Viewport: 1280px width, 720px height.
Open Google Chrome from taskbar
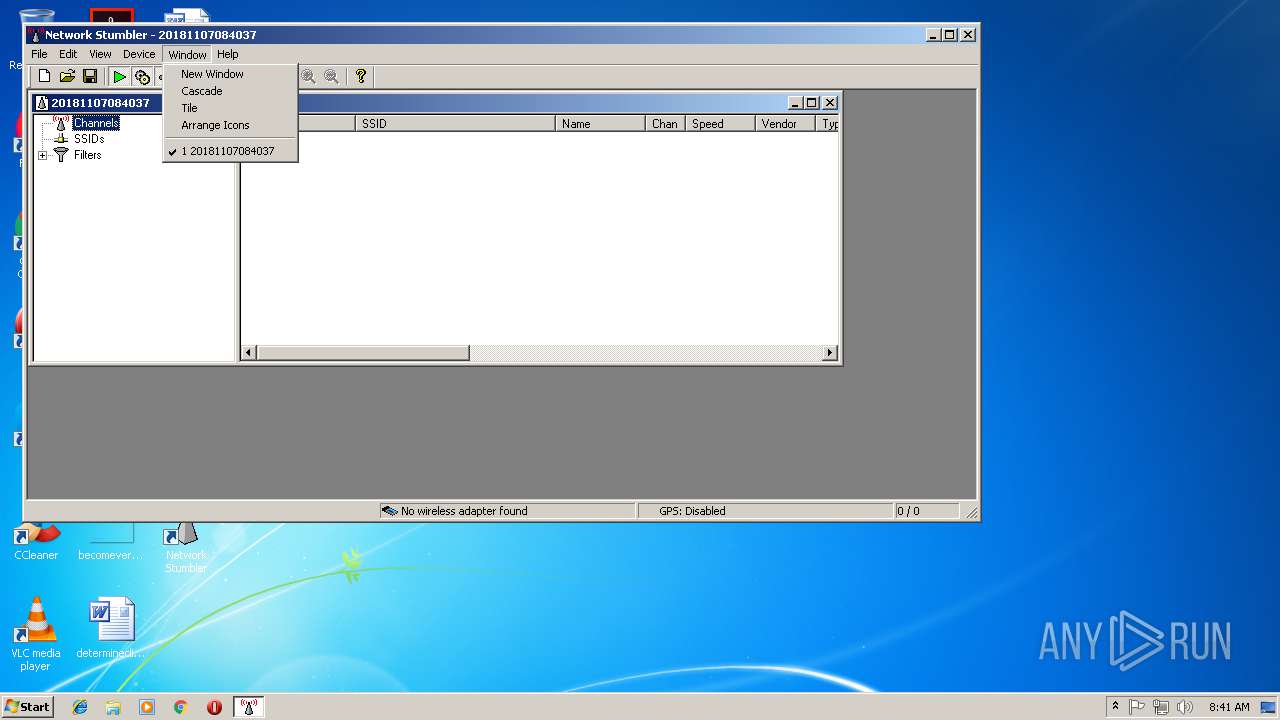(180, 707)
